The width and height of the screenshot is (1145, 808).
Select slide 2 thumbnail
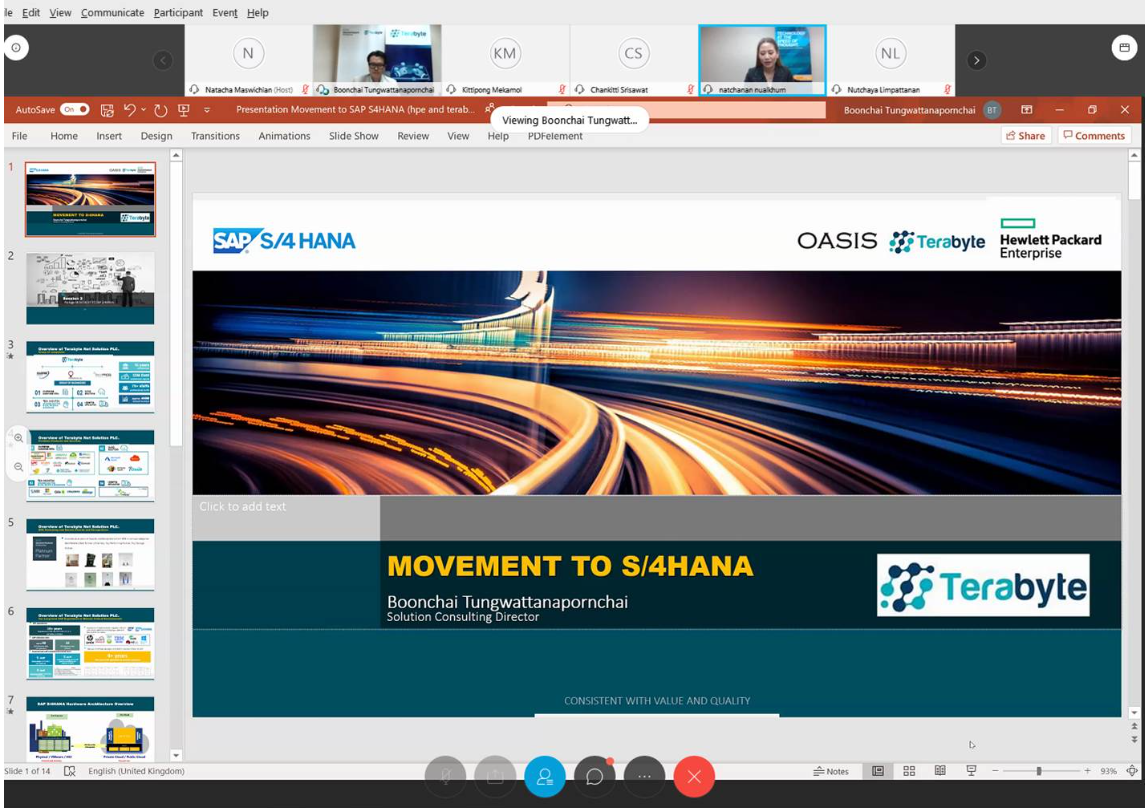[91, 288]
